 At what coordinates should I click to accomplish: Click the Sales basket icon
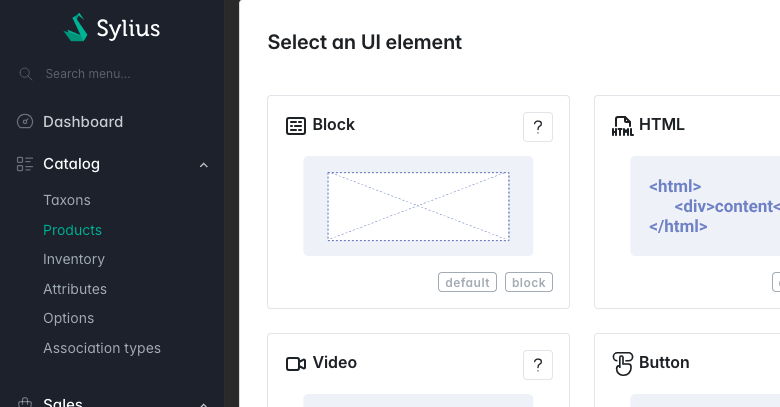26,402
